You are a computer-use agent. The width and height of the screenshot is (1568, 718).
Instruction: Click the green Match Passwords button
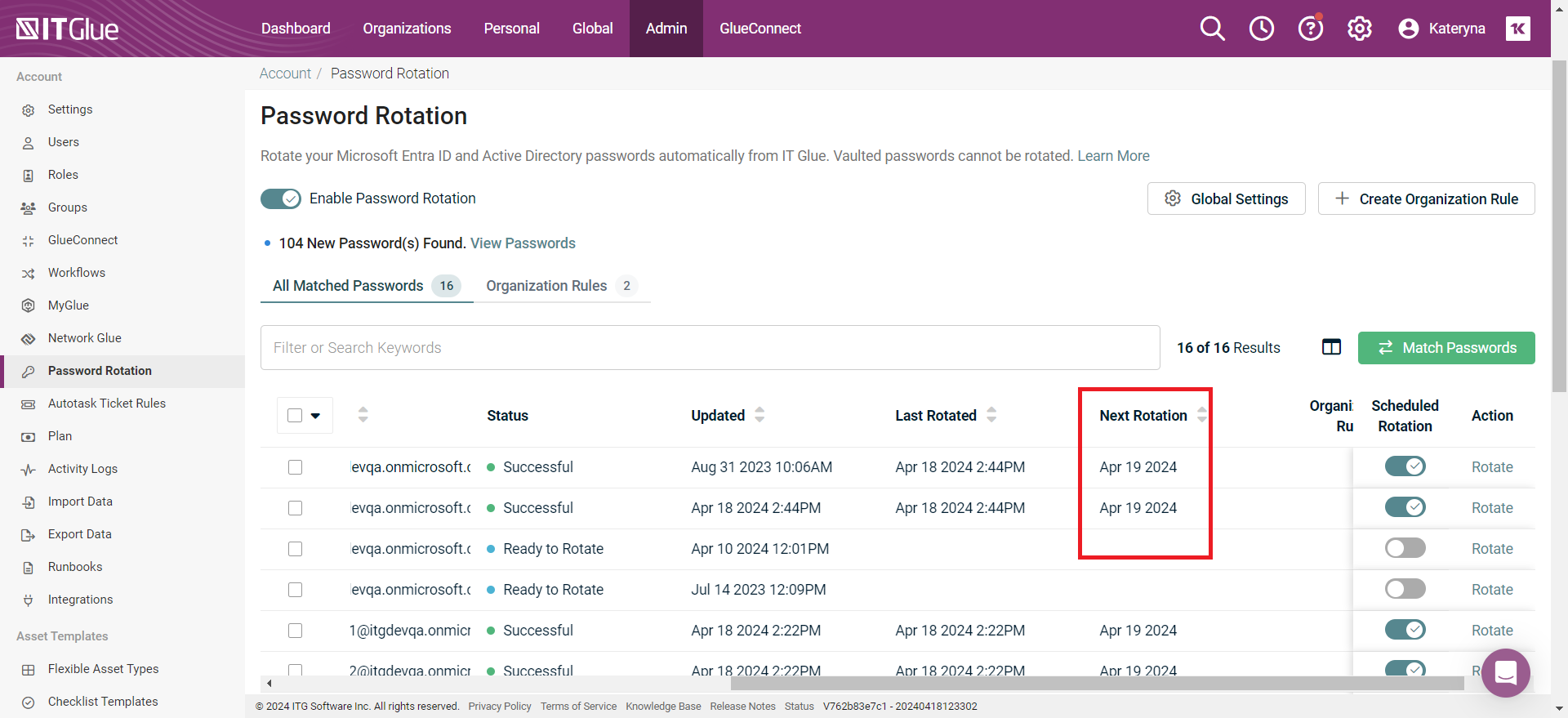coord(1446,348)
